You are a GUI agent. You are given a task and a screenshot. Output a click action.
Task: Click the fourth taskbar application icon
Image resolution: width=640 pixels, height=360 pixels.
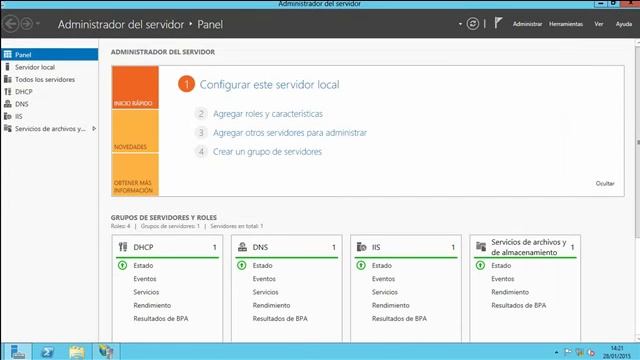pyautogui.click(x=106, y=351)
